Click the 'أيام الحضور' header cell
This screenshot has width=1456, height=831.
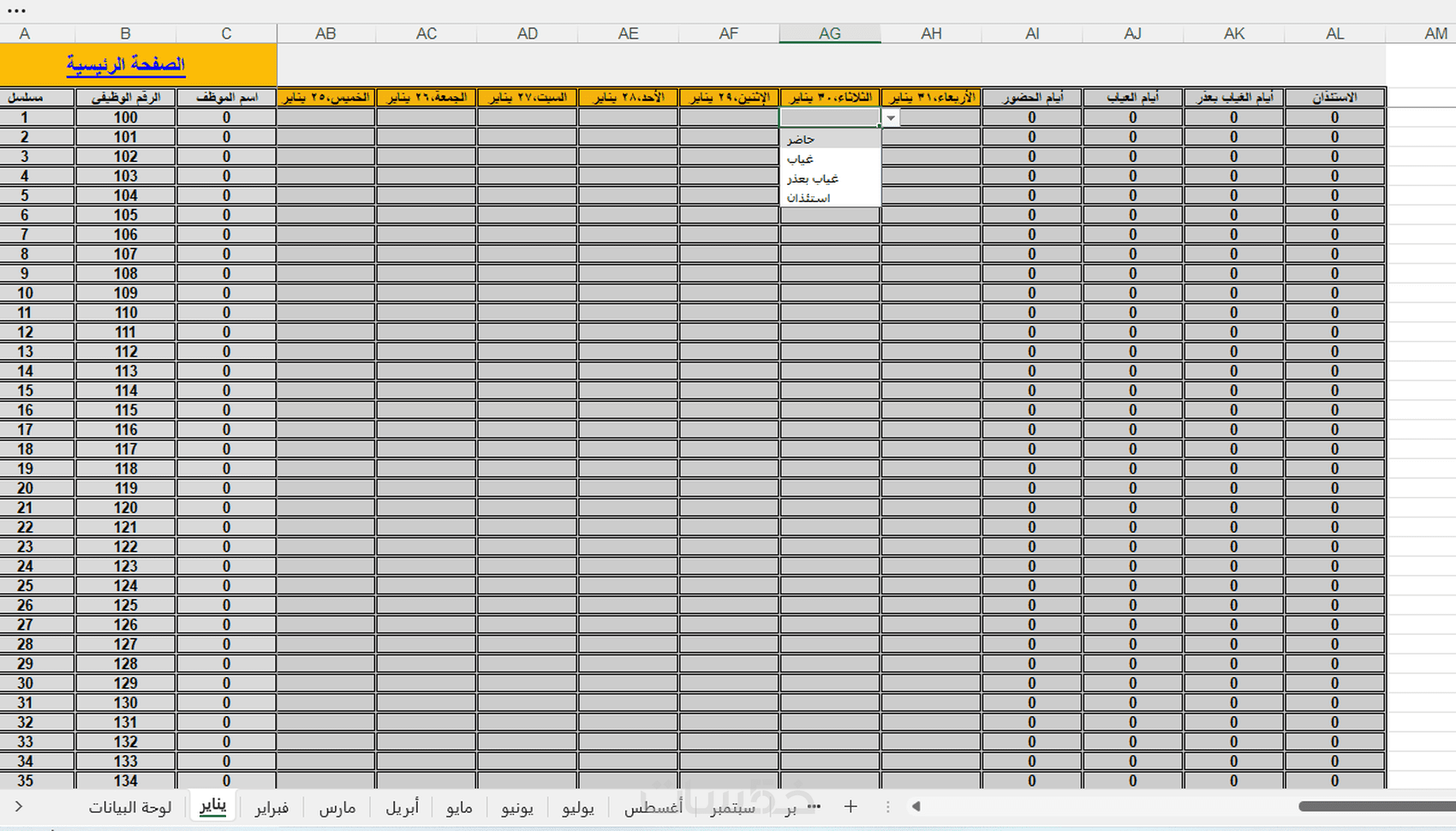coord(1032,98)
